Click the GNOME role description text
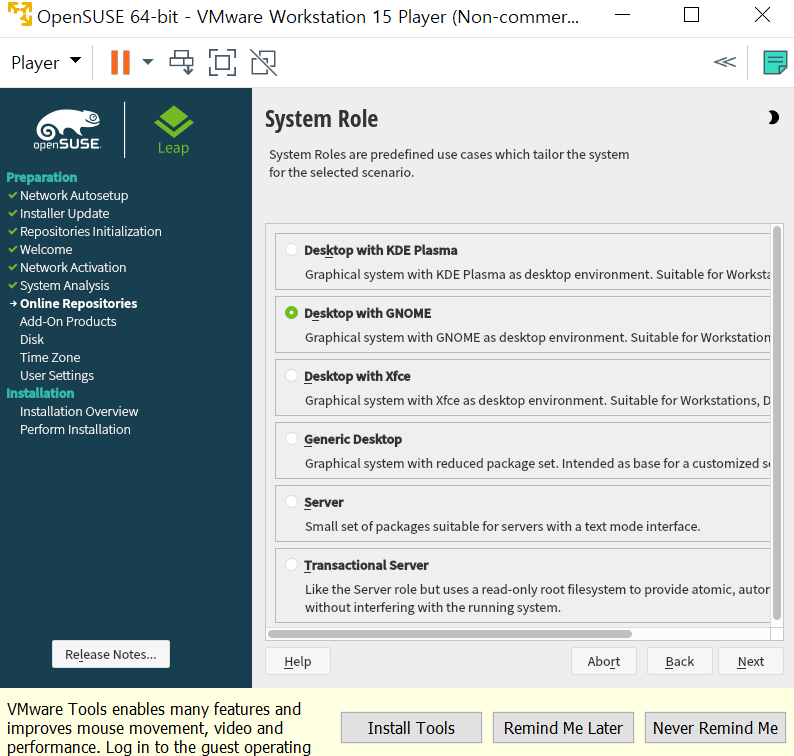 pos(537,337)
